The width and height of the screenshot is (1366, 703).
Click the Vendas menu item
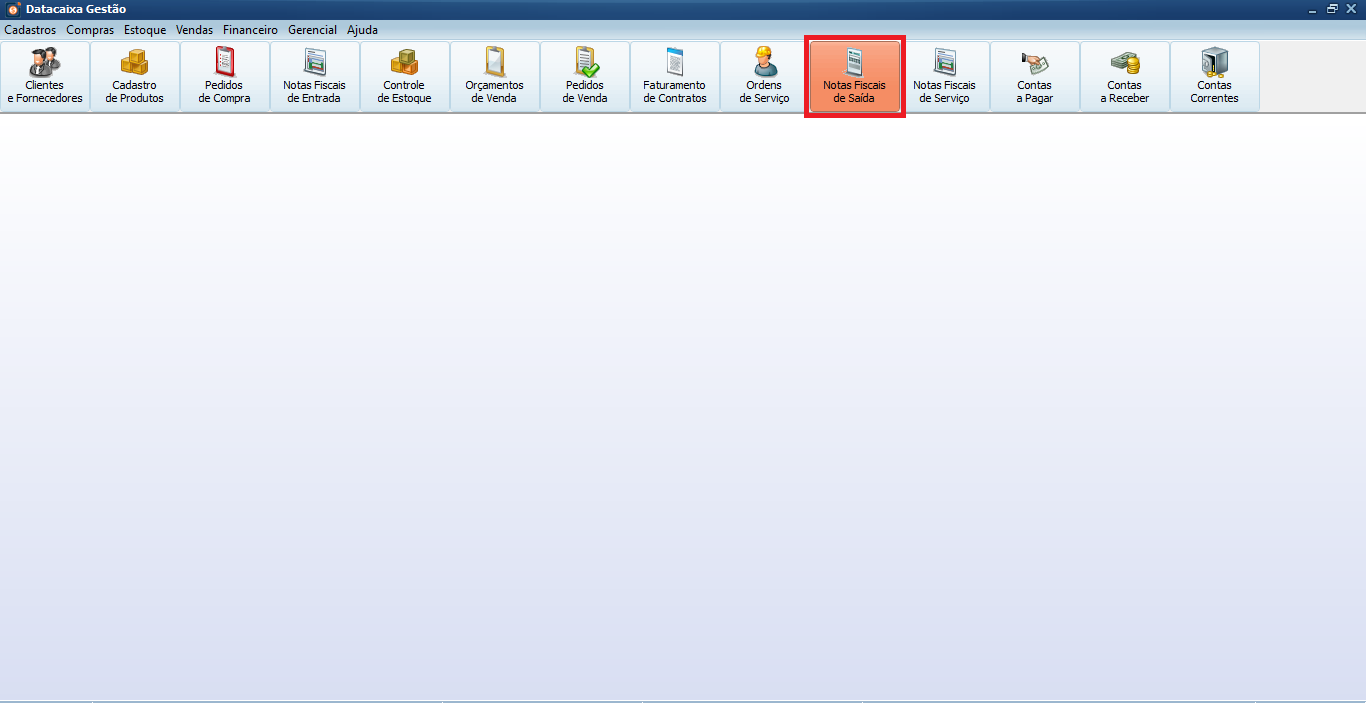[x=195, y=30]
